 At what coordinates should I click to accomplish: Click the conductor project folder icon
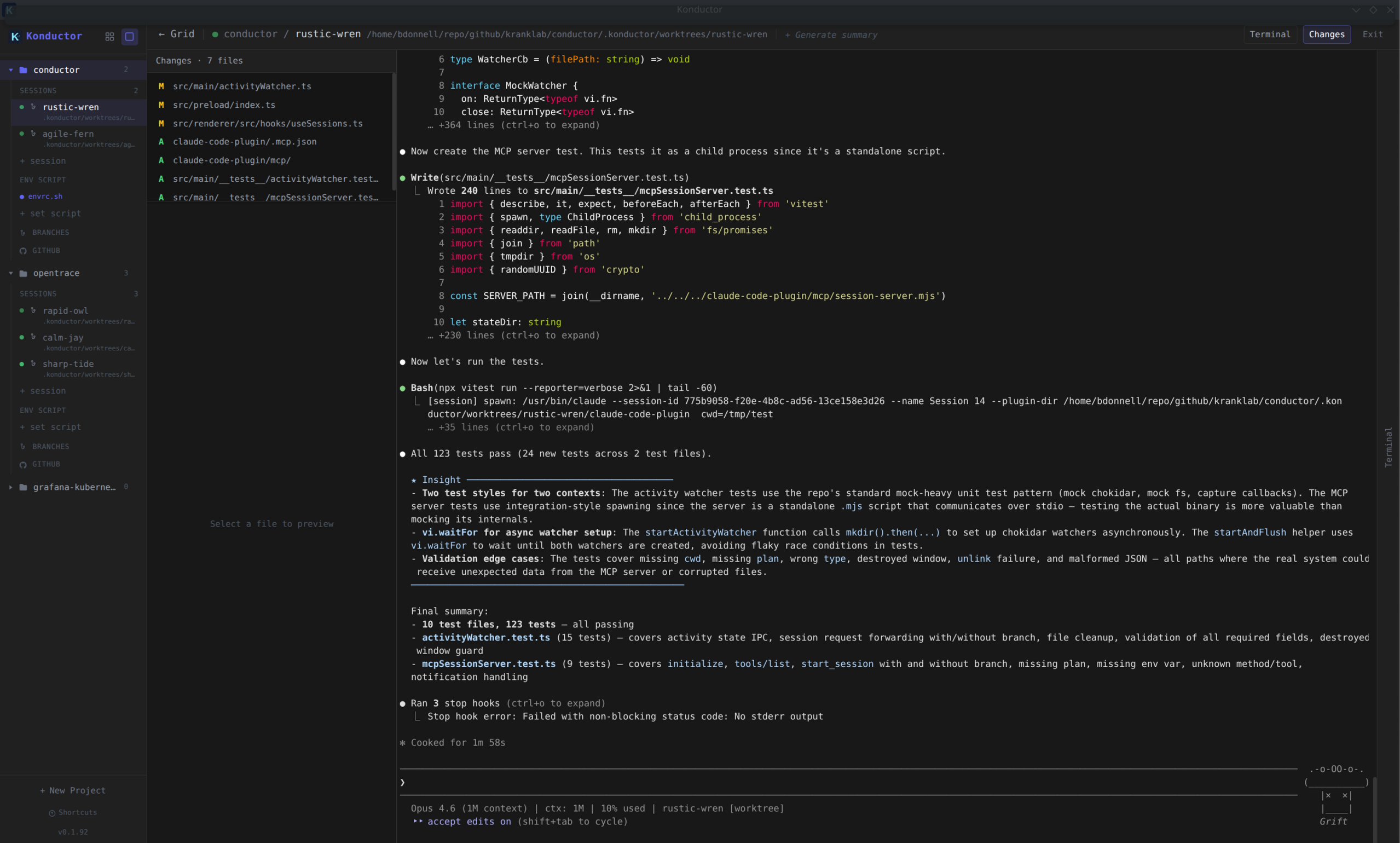24,70
